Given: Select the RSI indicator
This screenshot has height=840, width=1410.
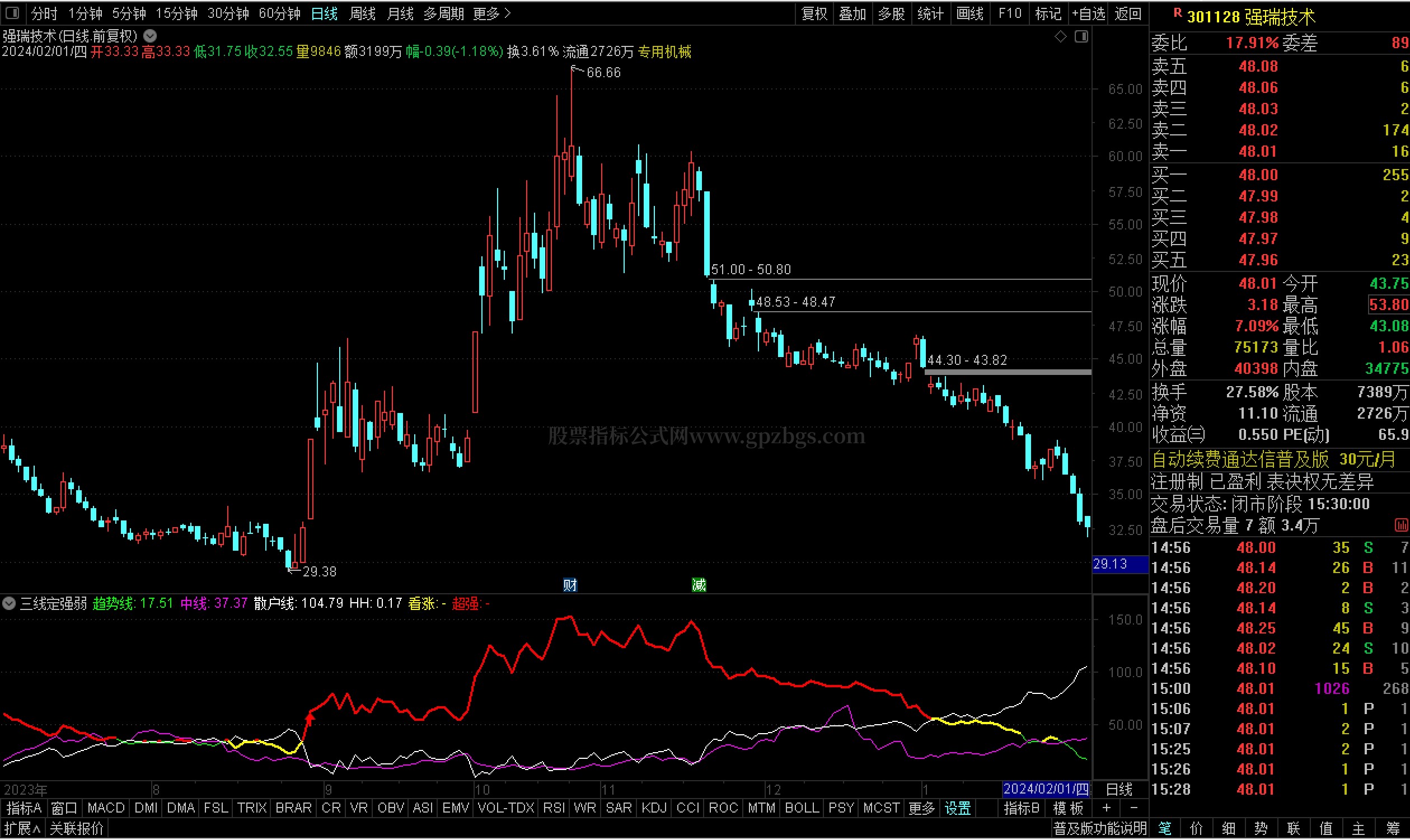Looking at the screenshot, I should [x=554, y=808].
